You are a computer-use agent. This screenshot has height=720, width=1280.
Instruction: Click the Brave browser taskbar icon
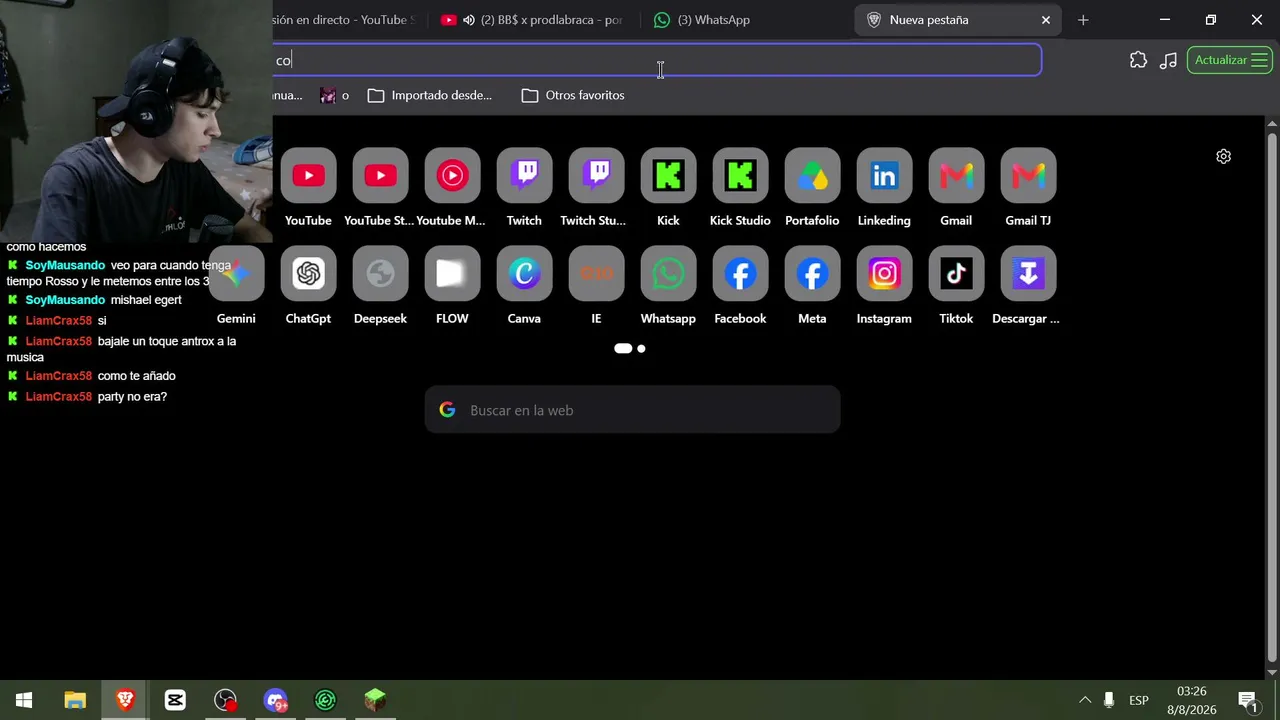(x=125, y=700)
